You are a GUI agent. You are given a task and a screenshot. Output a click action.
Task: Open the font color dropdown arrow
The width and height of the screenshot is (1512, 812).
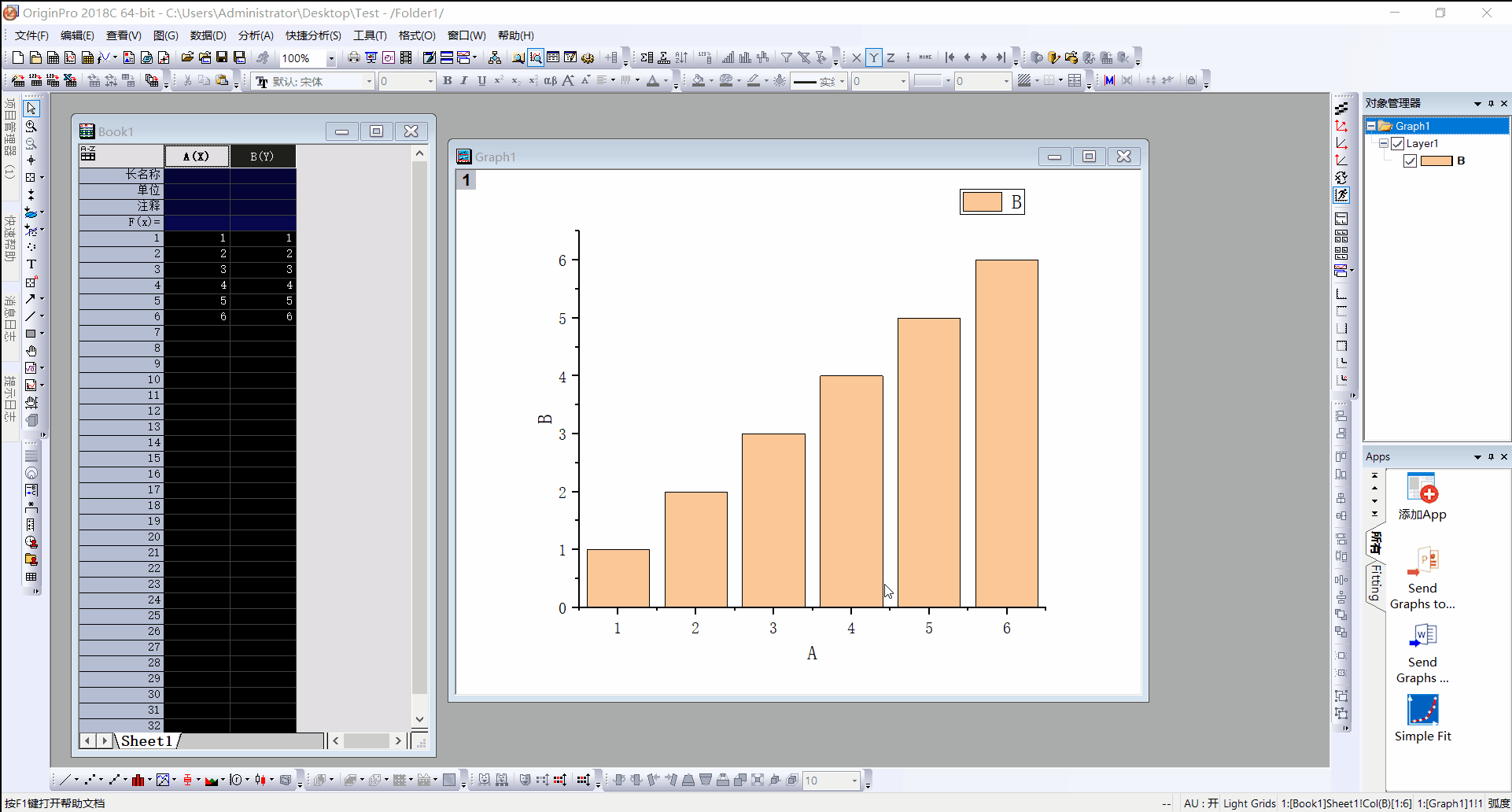(666, 81)
